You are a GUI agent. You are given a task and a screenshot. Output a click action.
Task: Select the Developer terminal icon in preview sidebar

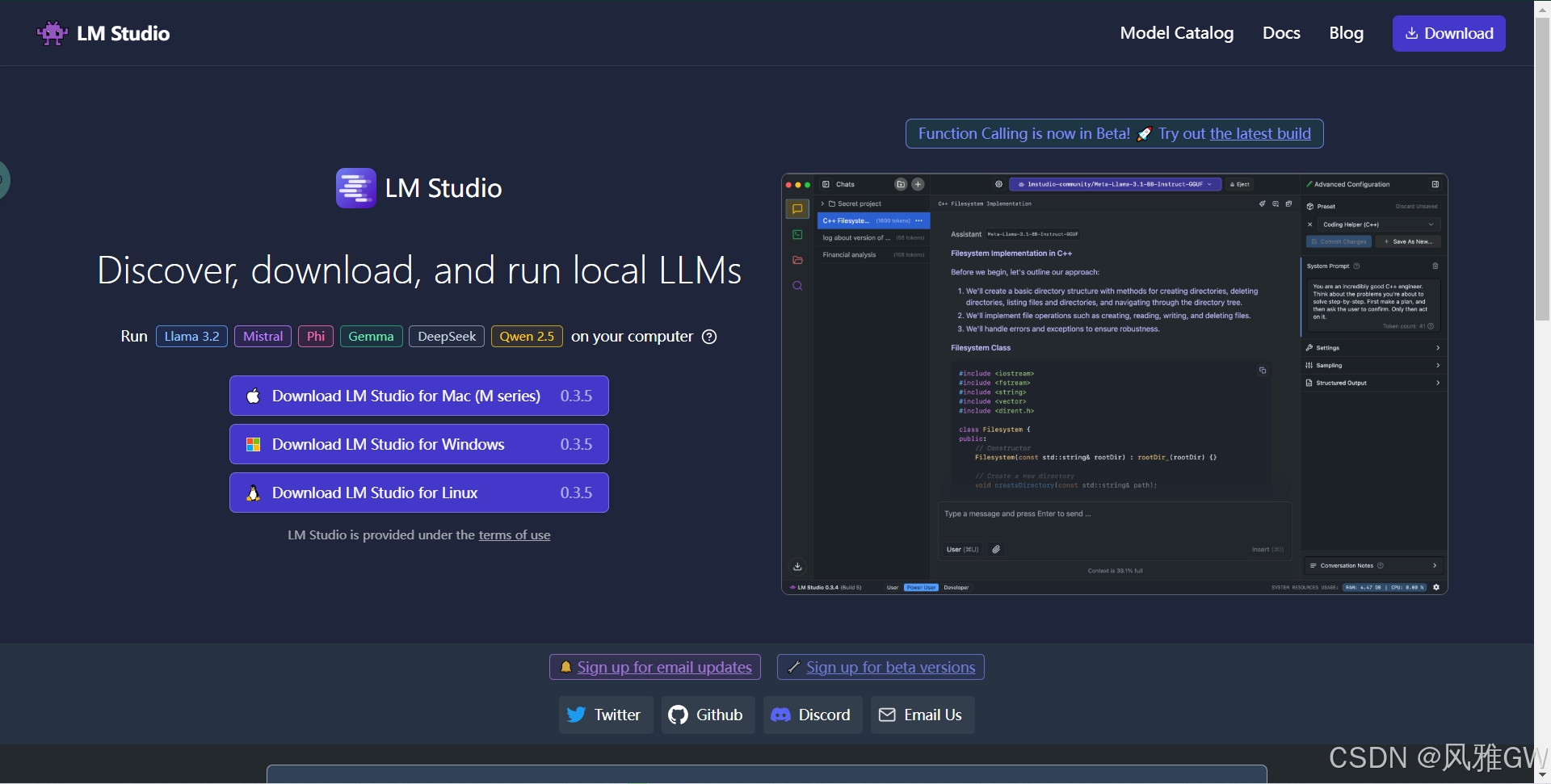797,235
